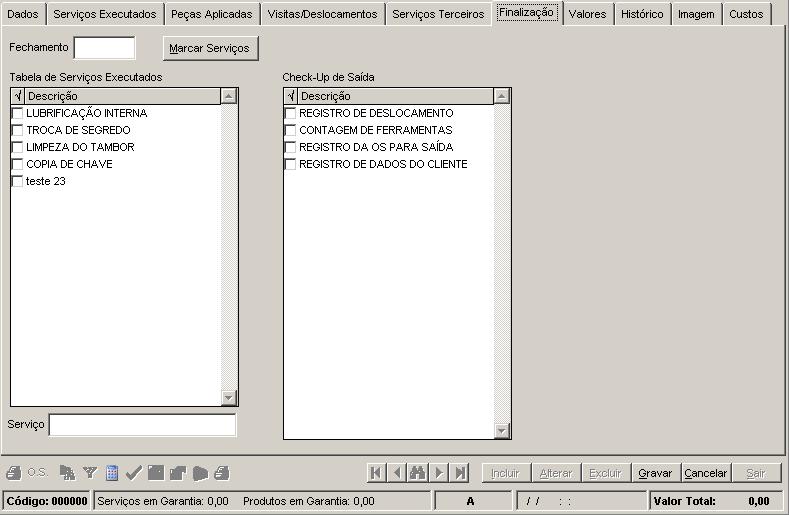Check the LUBRIFICAÇÃO INTERNA checkbox

17,113
